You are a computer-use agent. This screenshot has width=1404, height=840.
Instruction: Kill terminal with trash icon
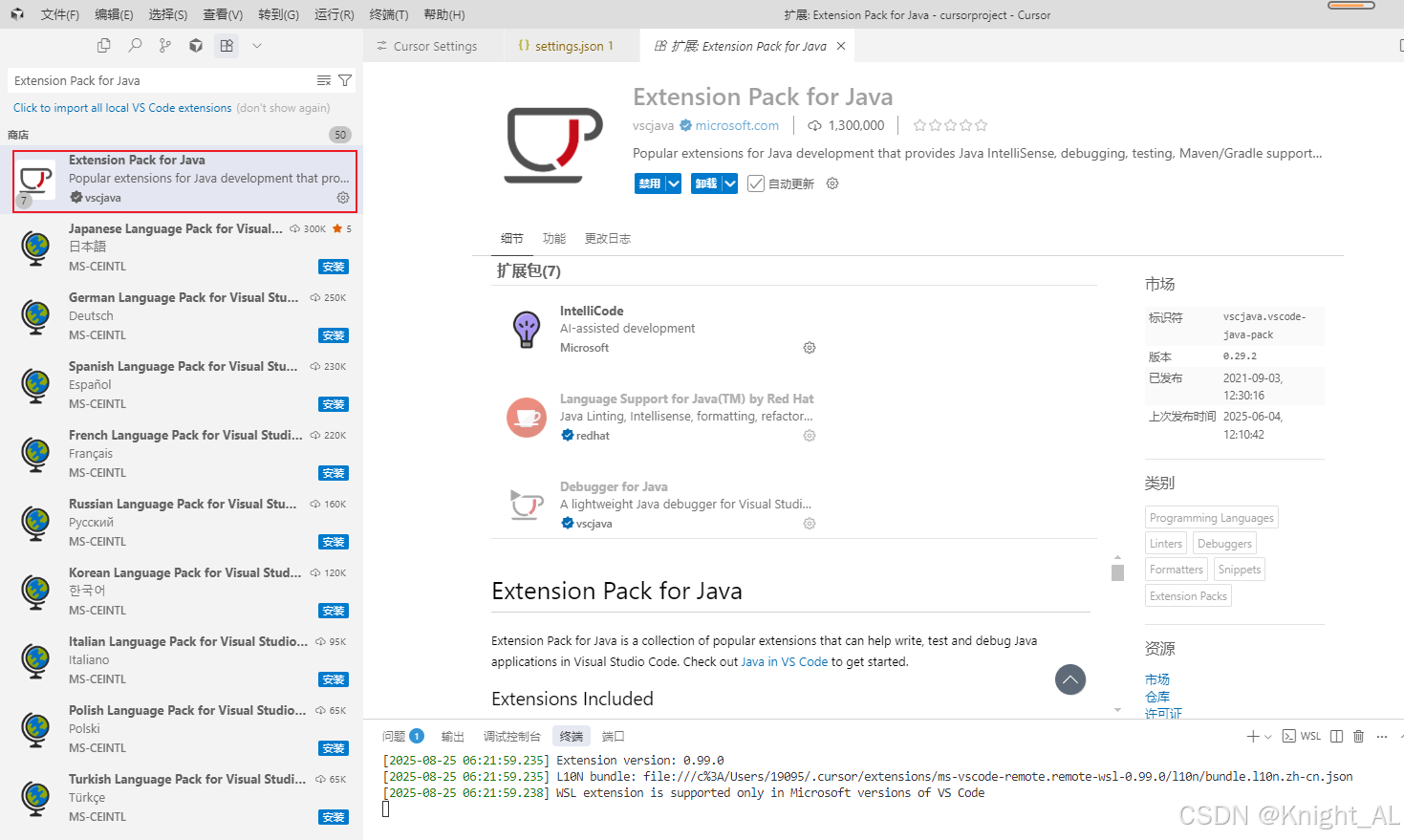click(1358, 736)
